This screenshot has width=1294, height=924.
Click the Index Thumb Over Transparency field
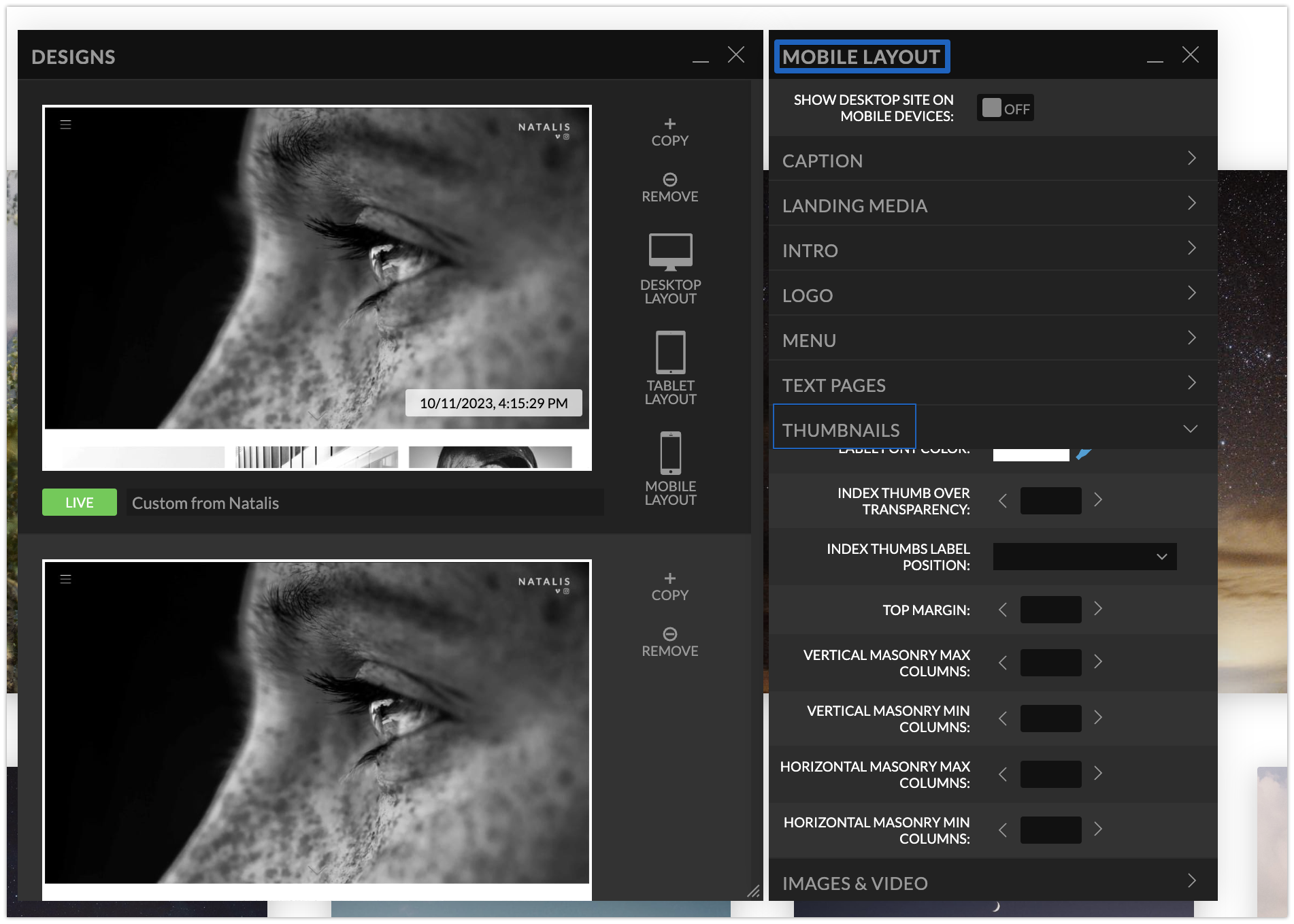(1050, 501)
